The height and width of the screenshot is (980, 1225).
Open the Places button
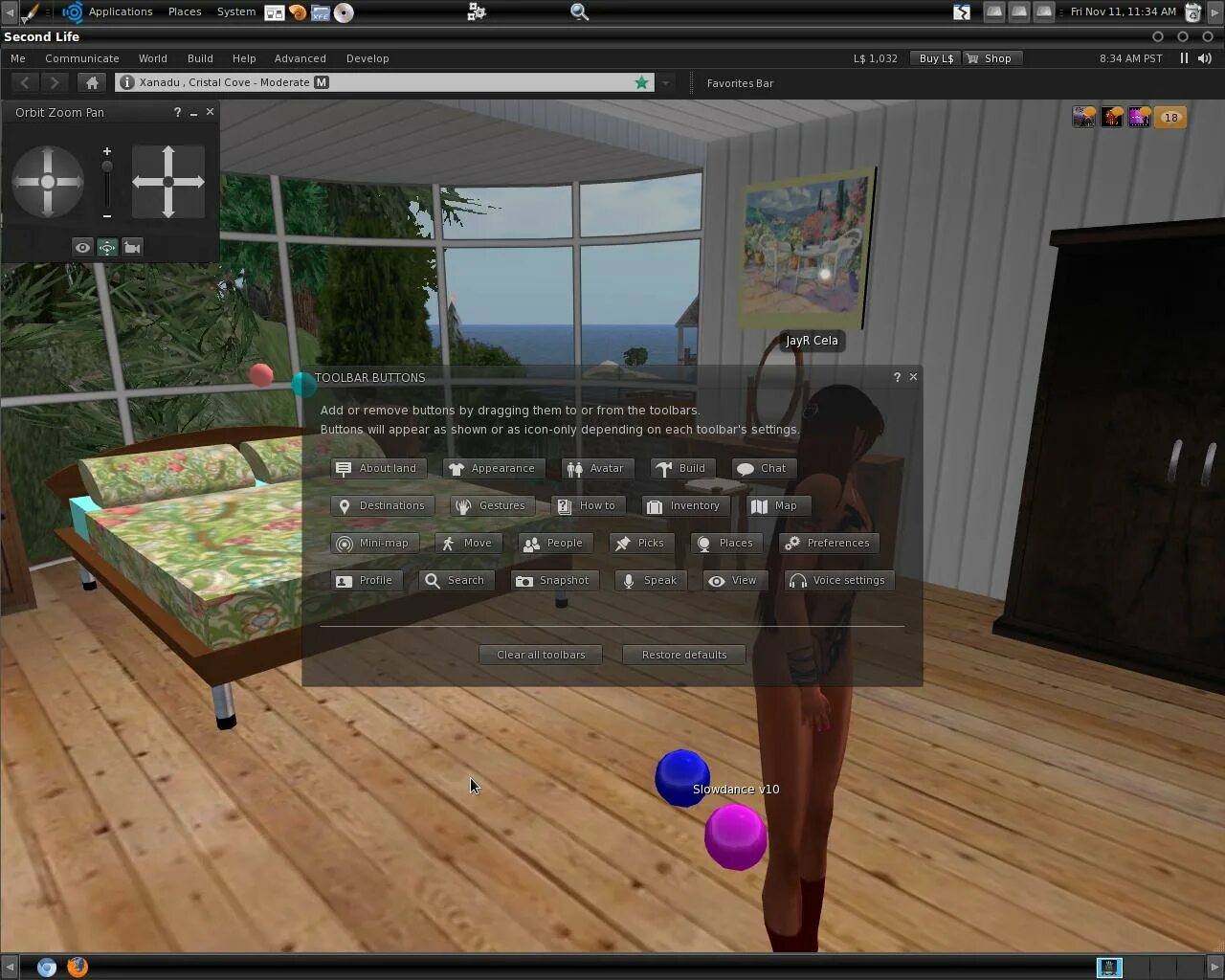[x=726, y=544]
